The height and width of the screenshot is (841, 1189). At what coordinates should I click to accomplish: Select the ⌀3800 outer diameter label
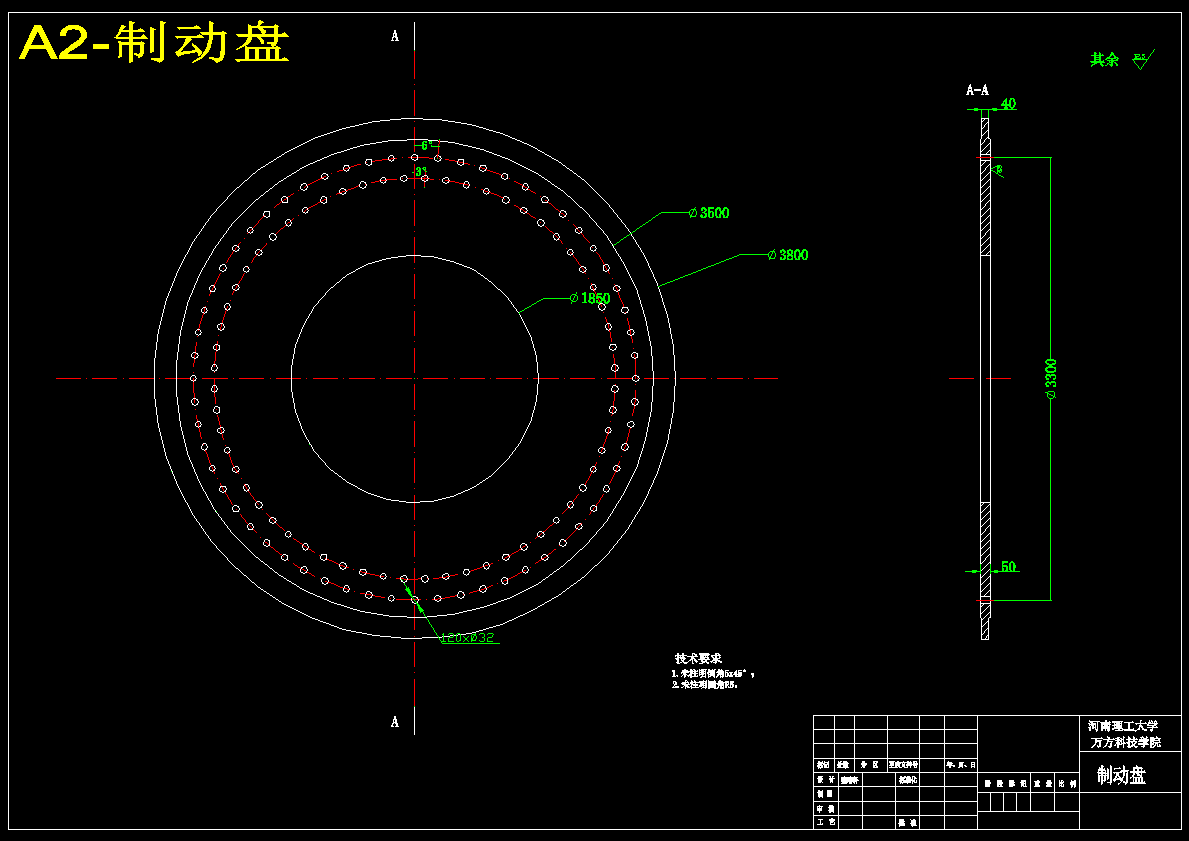(x=789, y=255)
